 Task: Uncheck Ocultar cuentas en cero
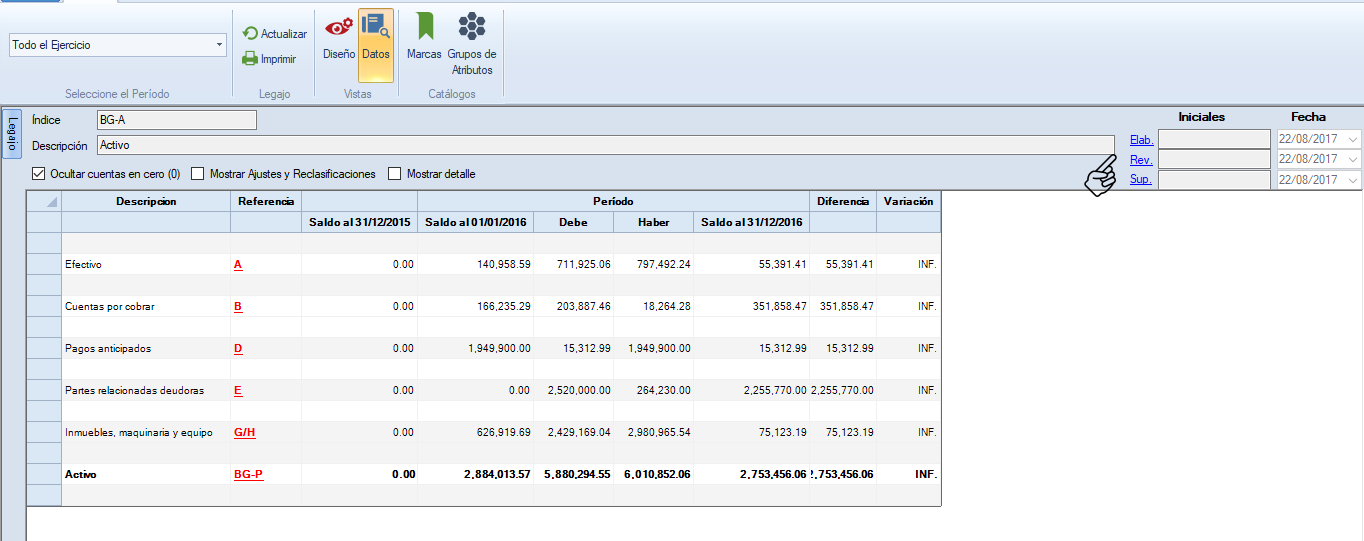(x=39, y=174)
